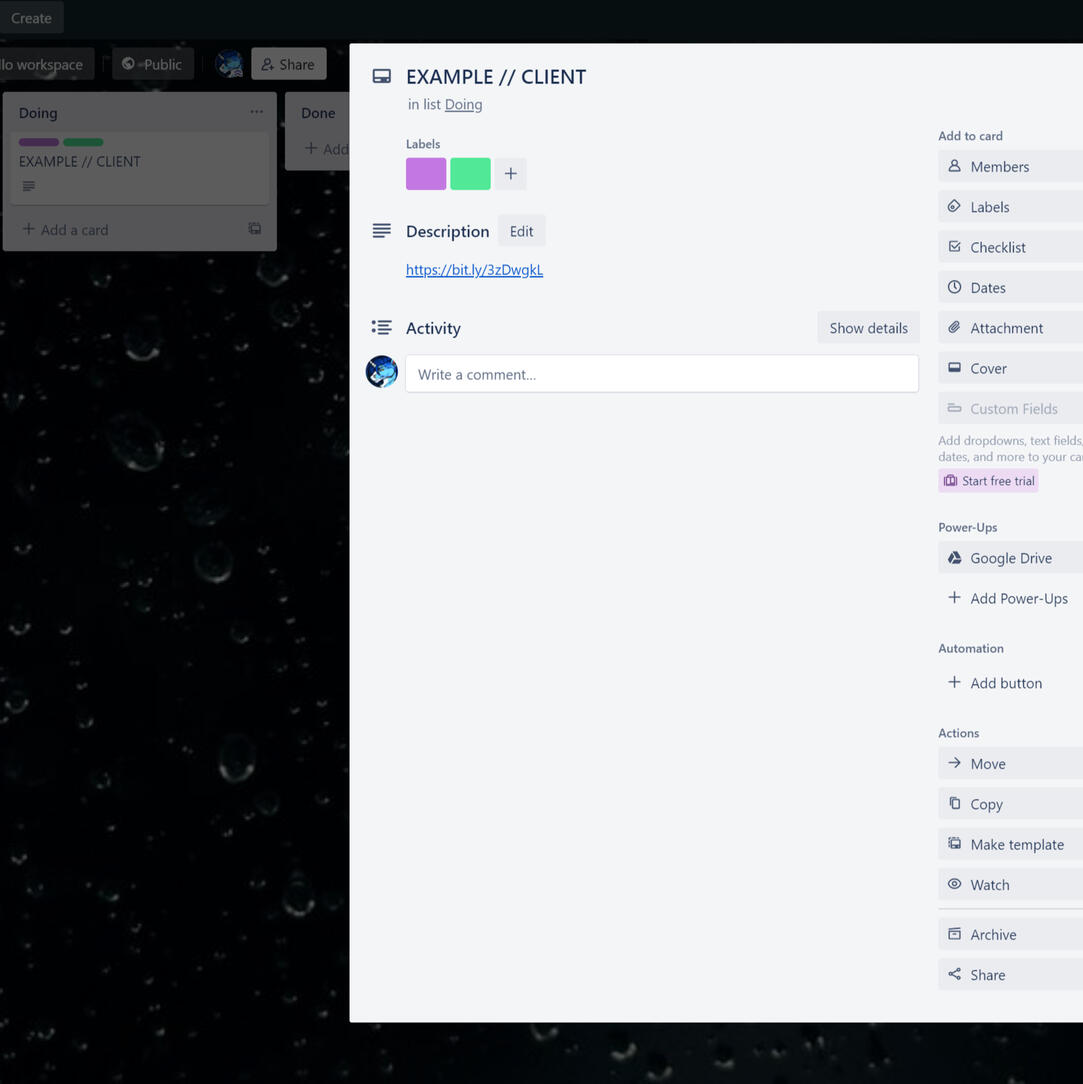Toggle Show details in Activity
Viewport: 1083px width, 1084px height.
(868, 328)
